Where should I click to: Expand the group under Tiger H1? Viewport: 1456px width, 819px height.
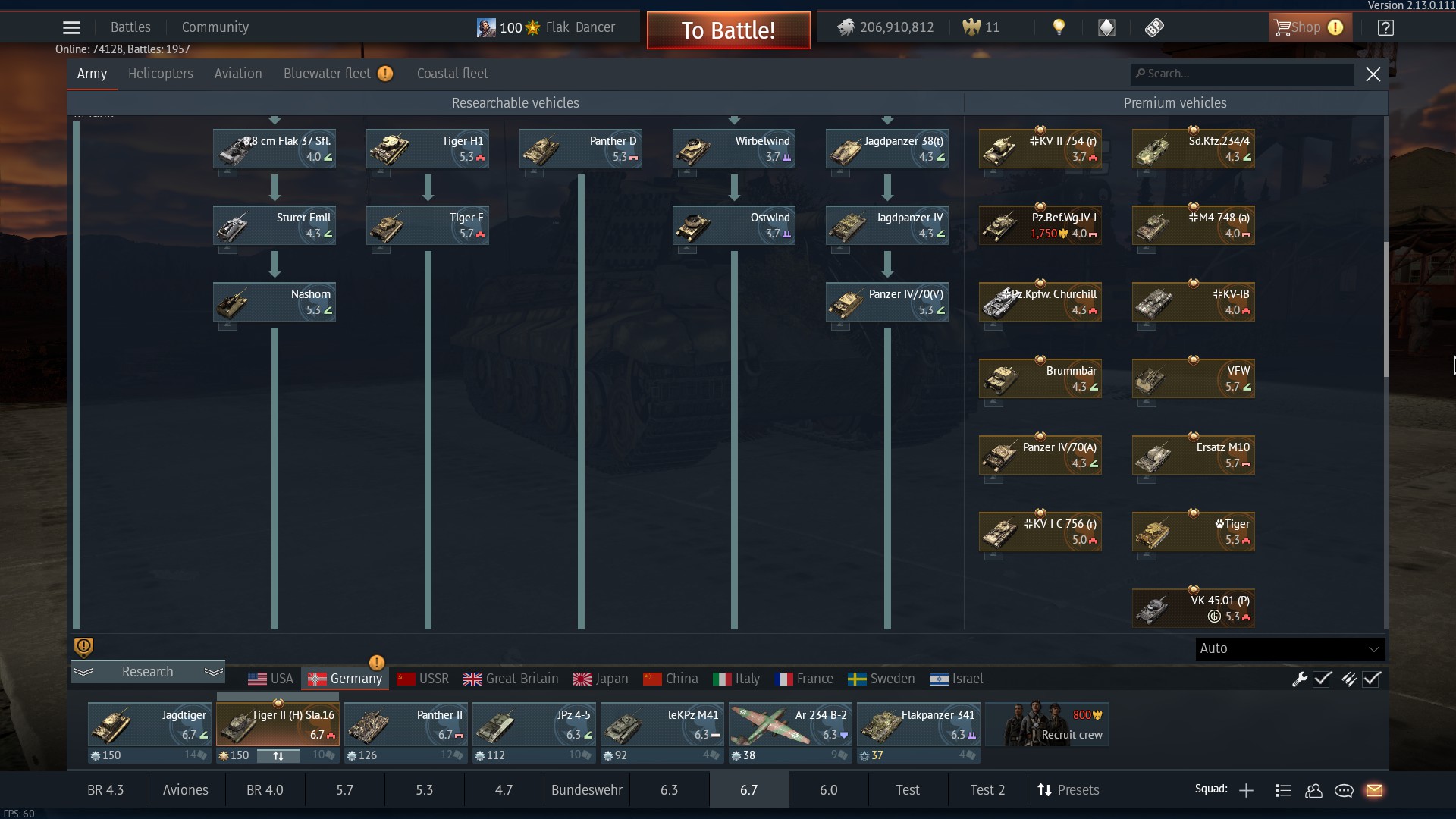point(381,173)
